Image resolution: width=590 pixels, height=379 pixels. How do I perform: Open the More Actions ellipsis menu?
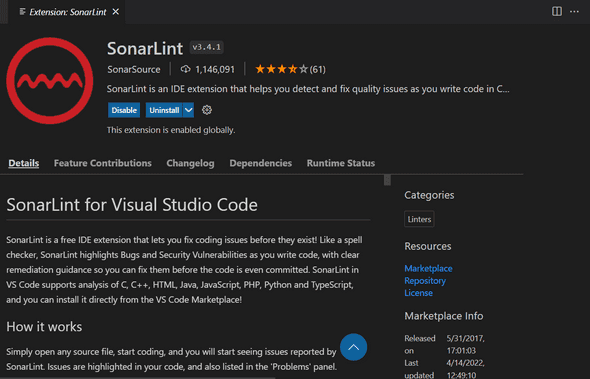pyautogui.click(x=575, y=11)
